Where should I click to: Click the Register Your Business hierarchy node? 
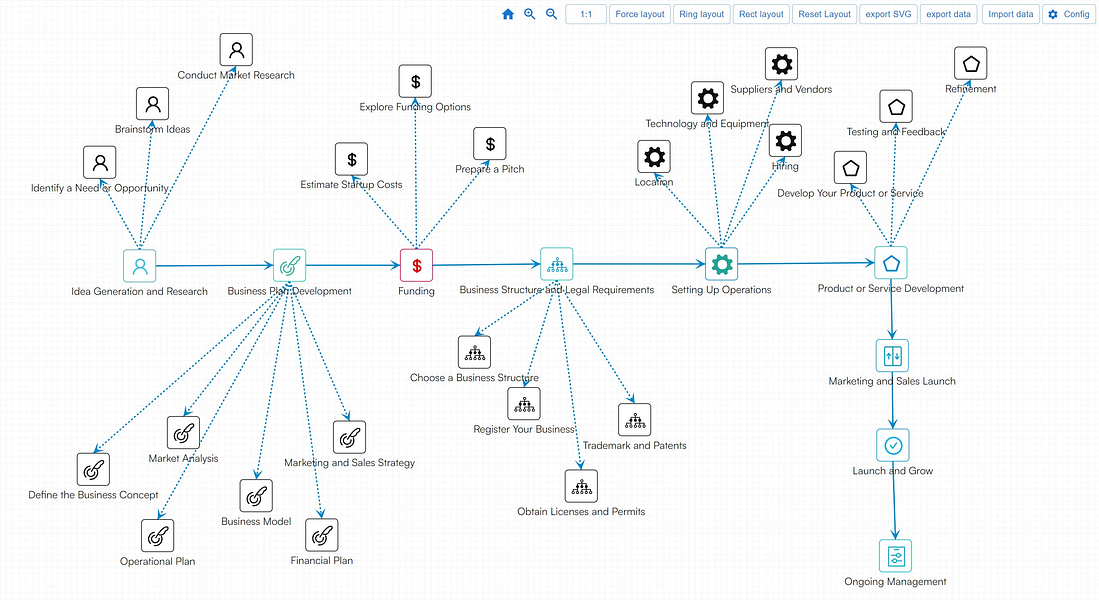(x=524, y=403)
